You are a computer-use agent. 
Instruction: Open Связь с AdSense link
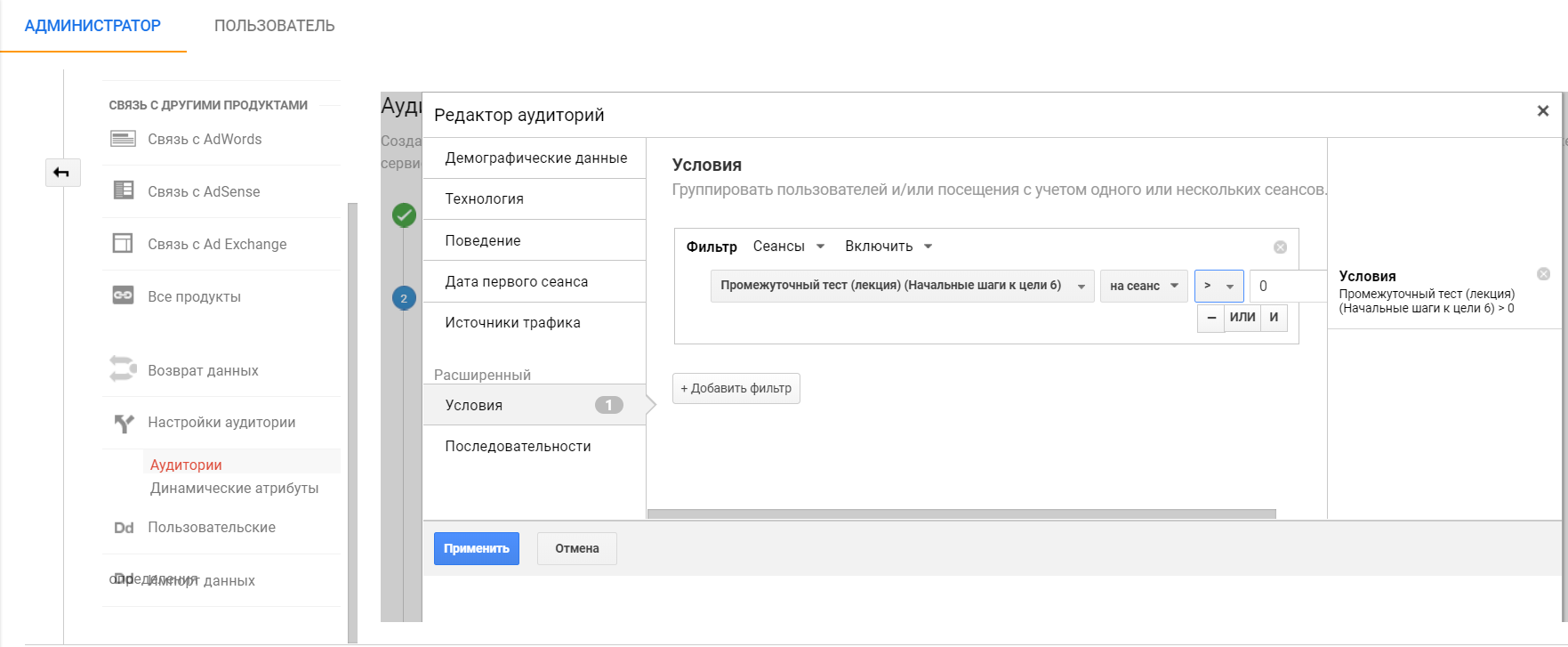pos(204,191)
